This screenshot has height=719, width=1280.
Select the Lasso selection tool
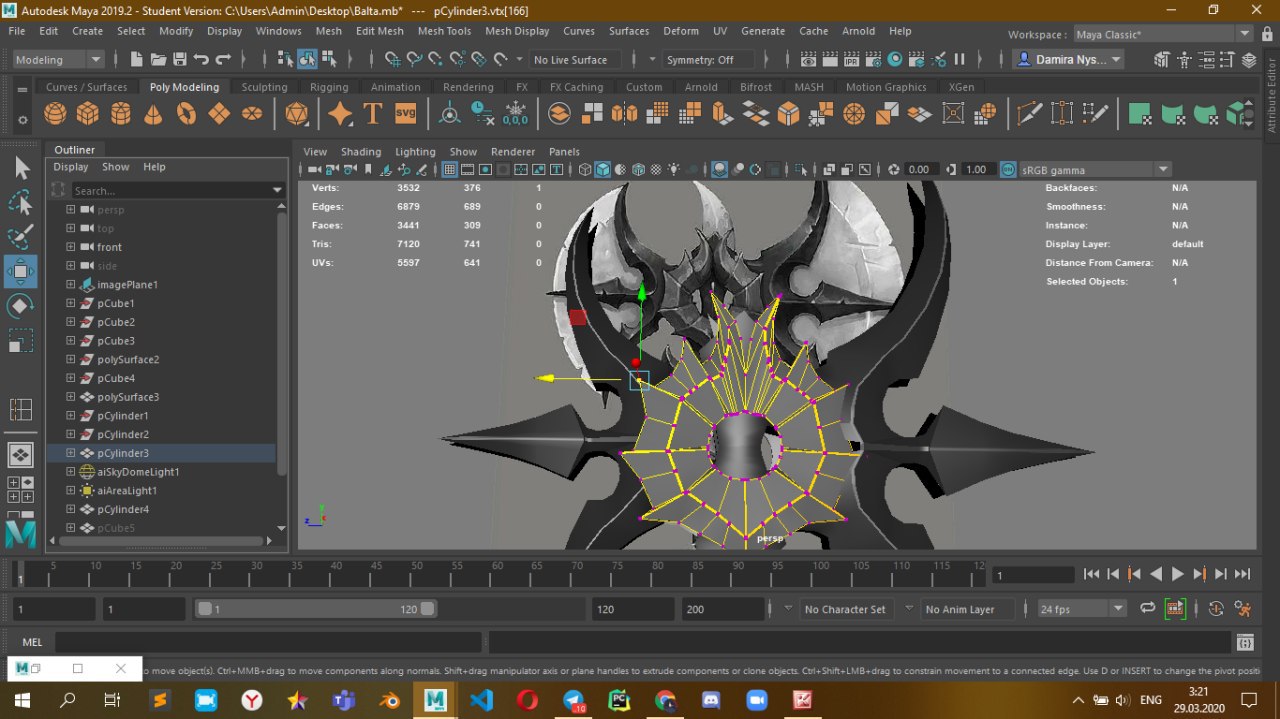(20, 203)
